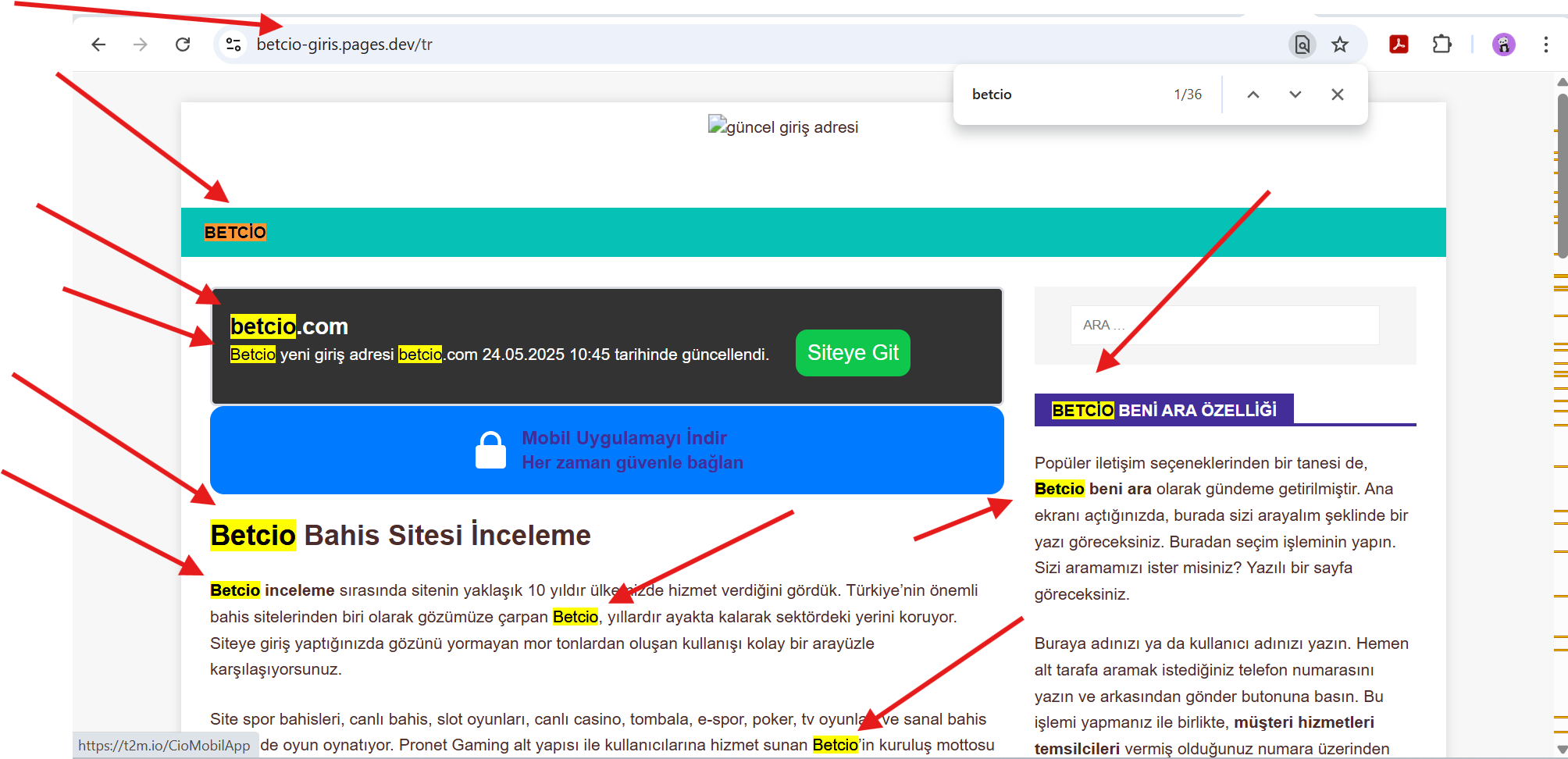Click the güncel giriş adresi image
Image resolution: width=1568 pixels, height=759 pixels.
tap(783, 126)
